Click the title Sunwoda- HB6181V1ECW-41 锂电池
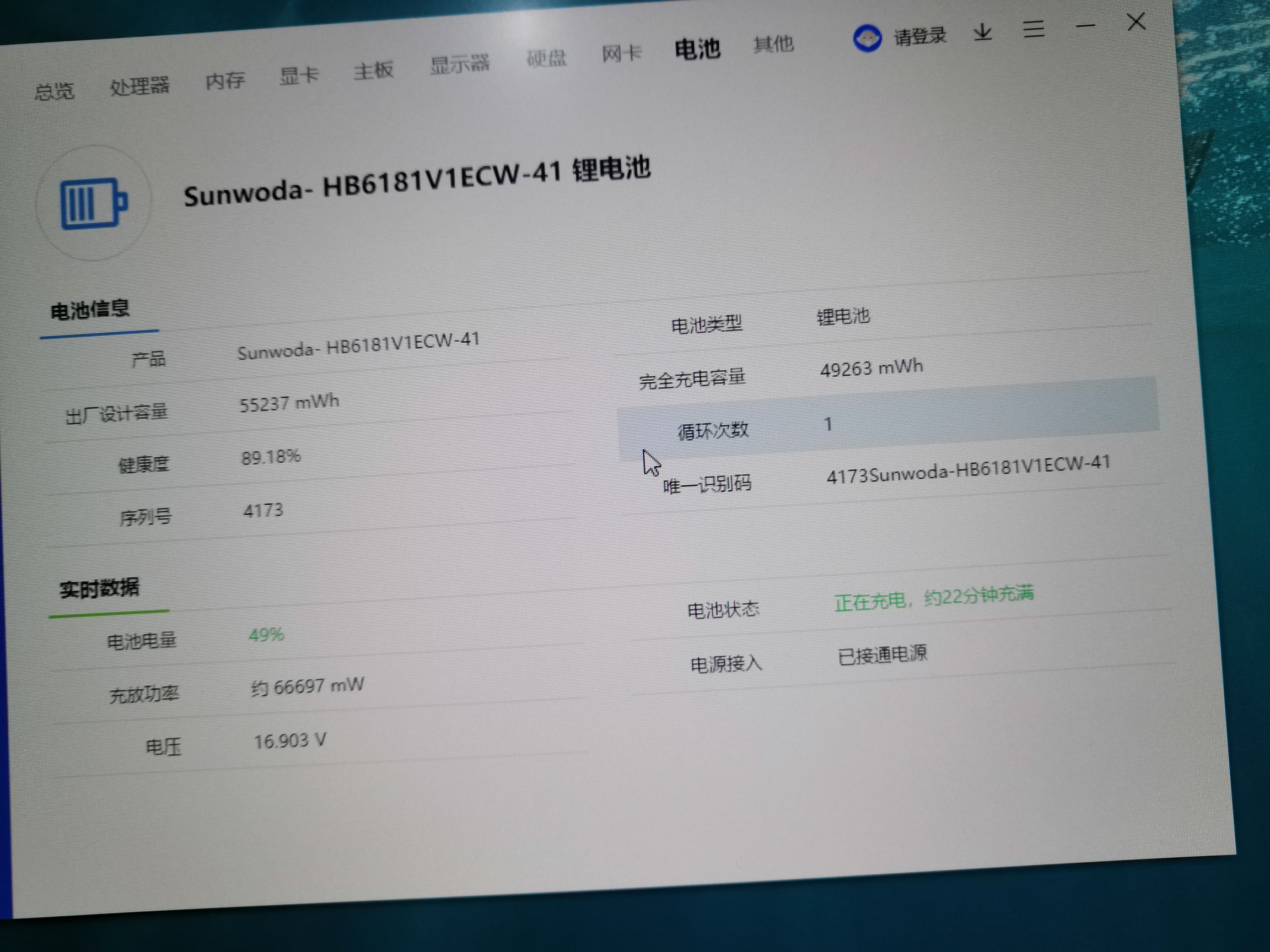 tap(417, 181)
